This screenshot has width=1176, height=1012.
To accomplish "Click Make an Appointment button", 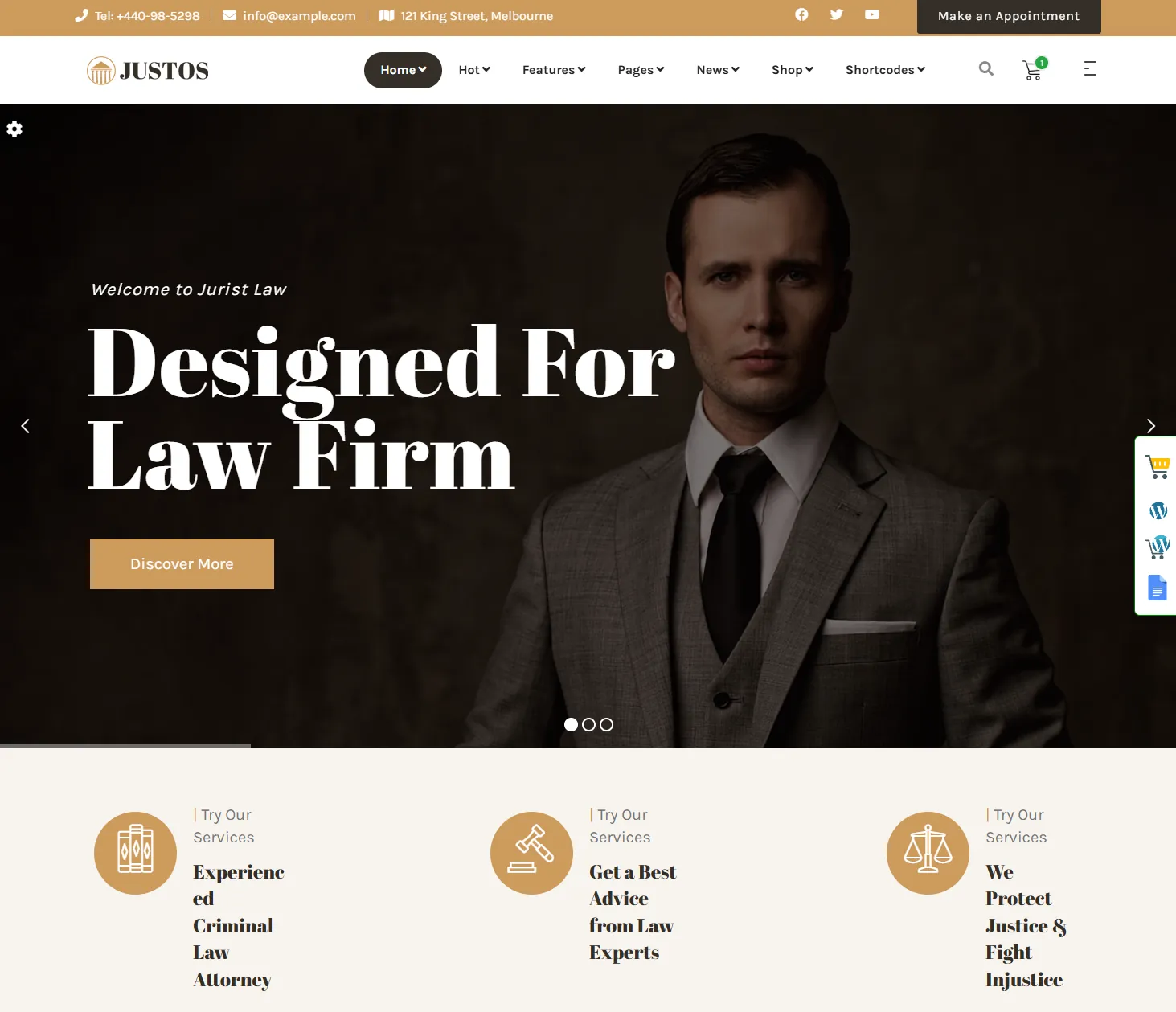I will pyautogui.click(x=1009, y=16).
